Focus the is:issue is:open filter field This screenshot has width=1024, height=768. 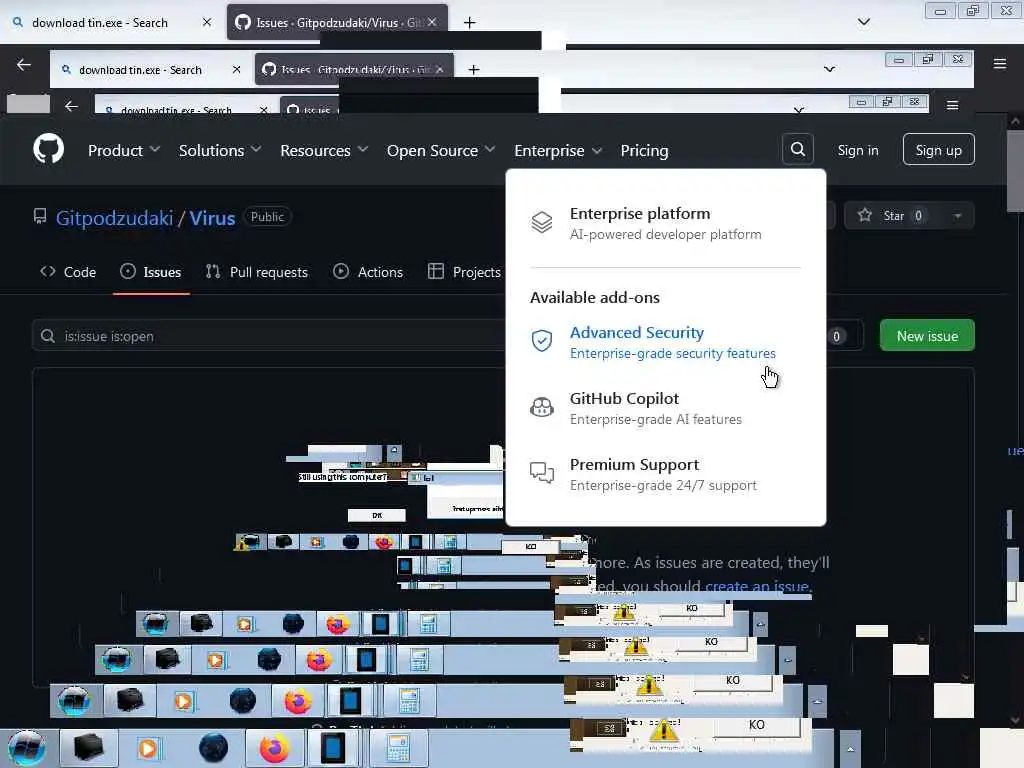coord(268,336)
